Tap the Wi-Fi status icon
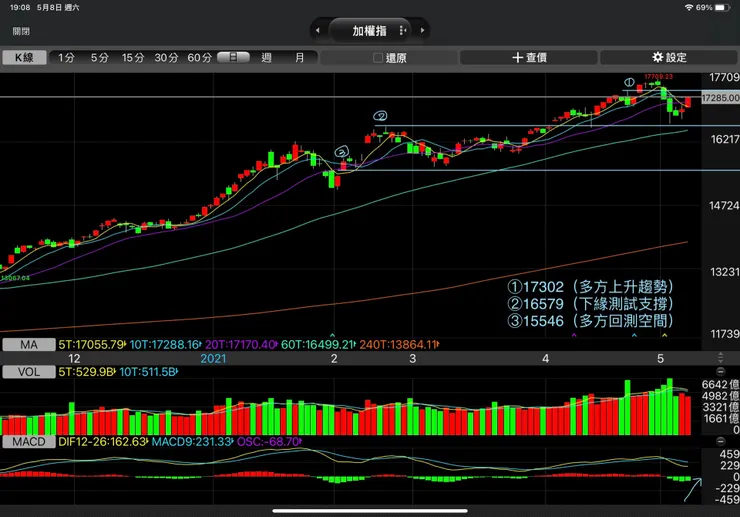 (689, 8)
